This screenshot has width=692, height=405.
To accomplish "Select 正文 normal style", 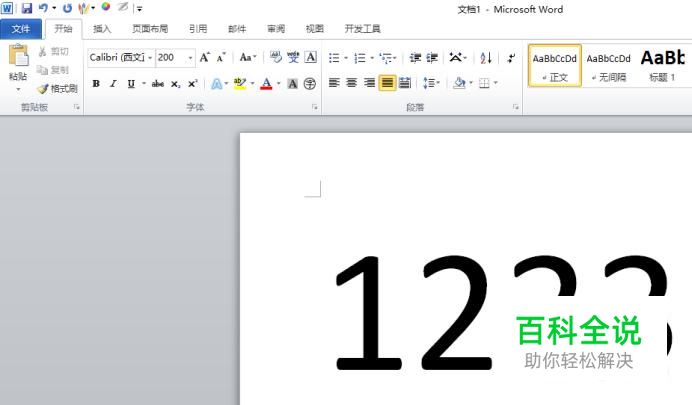I will coord(555,66).
